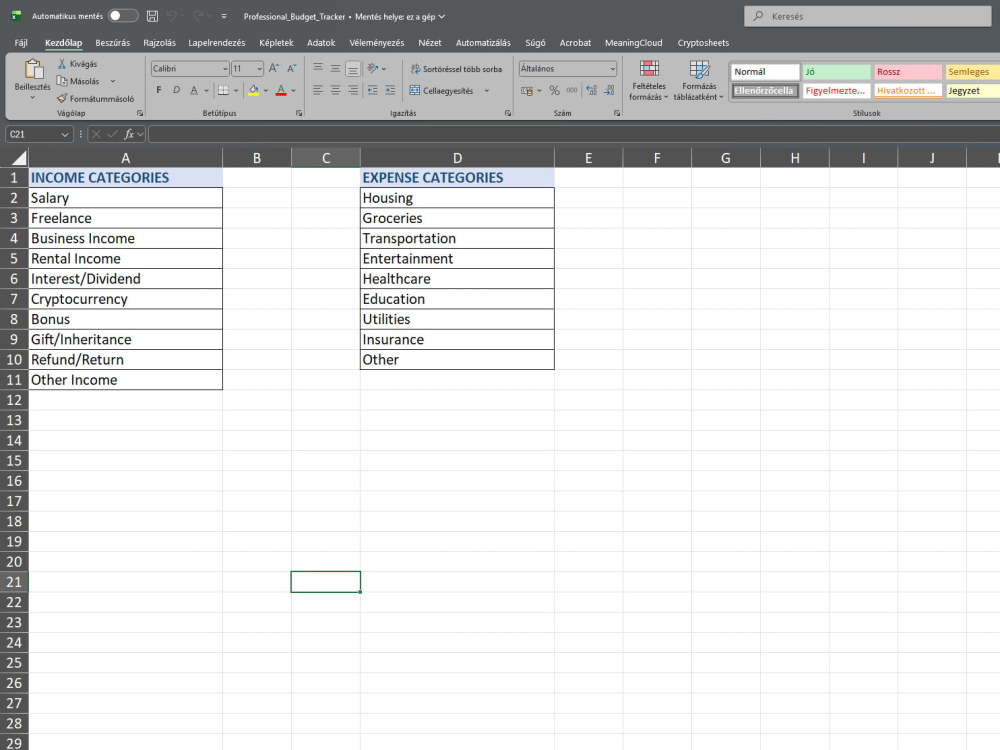Click the borders icon
Viewport: 1000px width, 750px height.
tap(223, 91)
